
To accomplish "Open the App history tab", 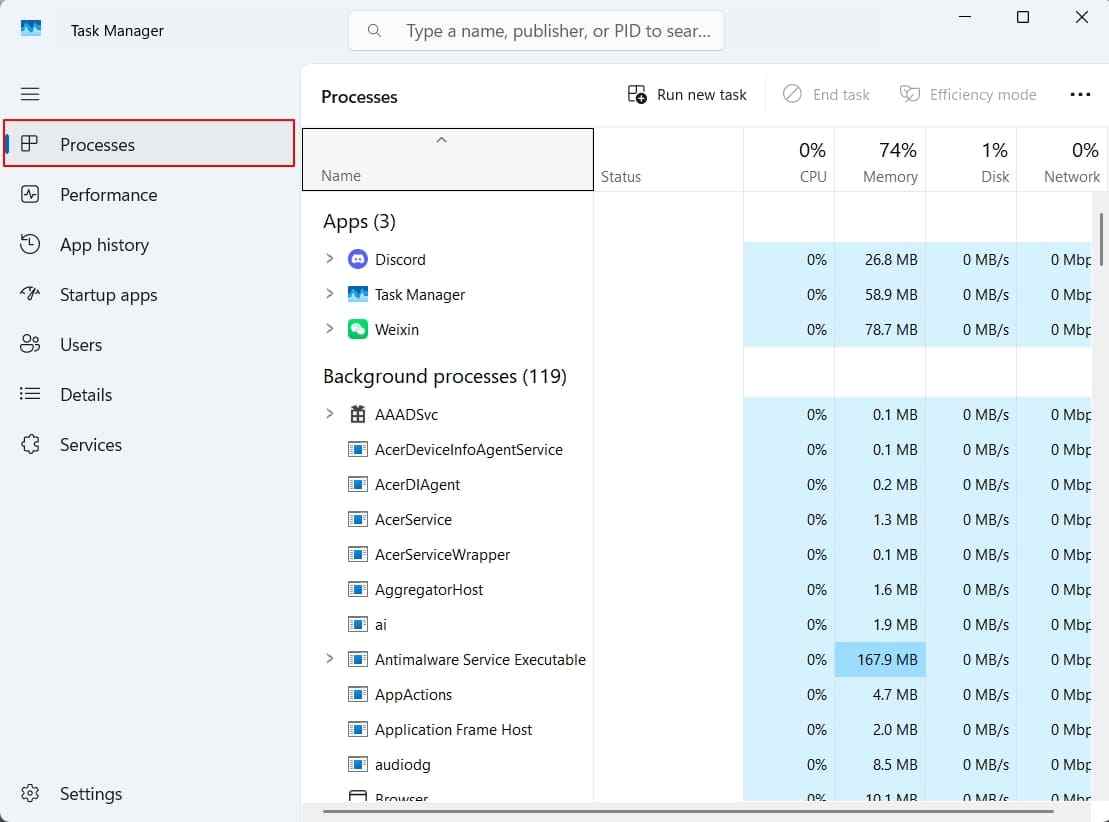I will click(x=149, y=245).
